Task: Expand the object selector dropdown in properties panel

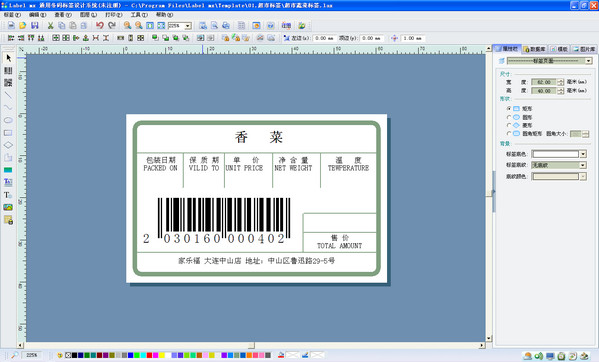Action: click(x=589, y=61)
